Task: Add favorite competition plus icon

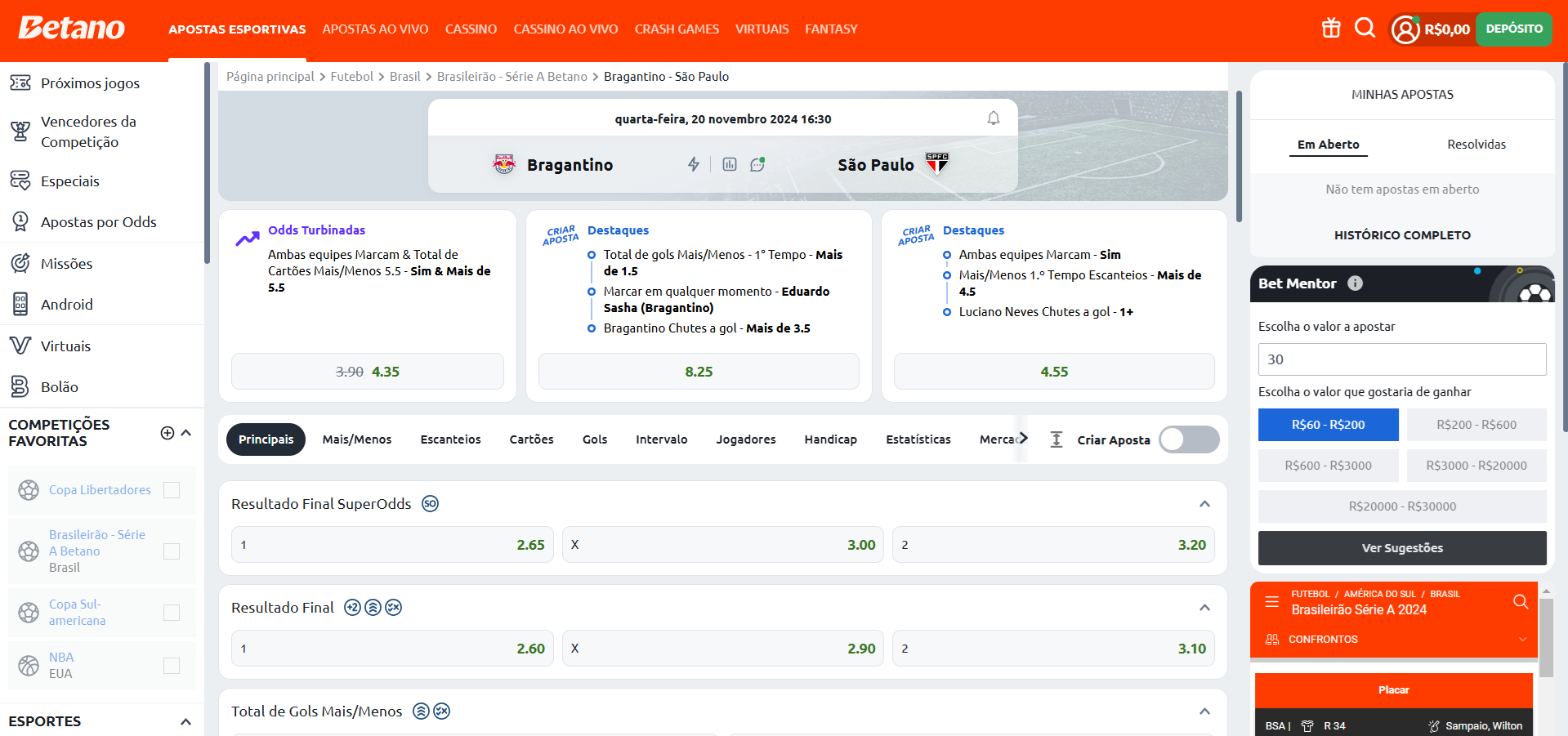Action: pos(168,433)
